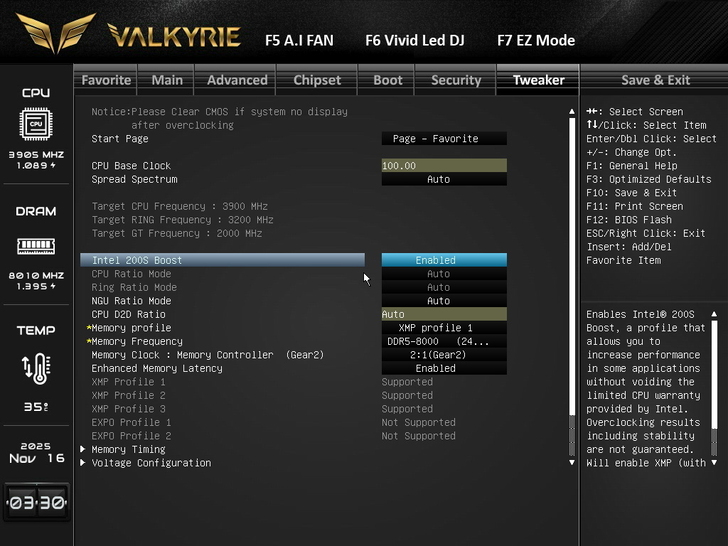
Task: Click the main settings list scrollbar thumb
Action: pyautogui.click(x=572, y=267)
